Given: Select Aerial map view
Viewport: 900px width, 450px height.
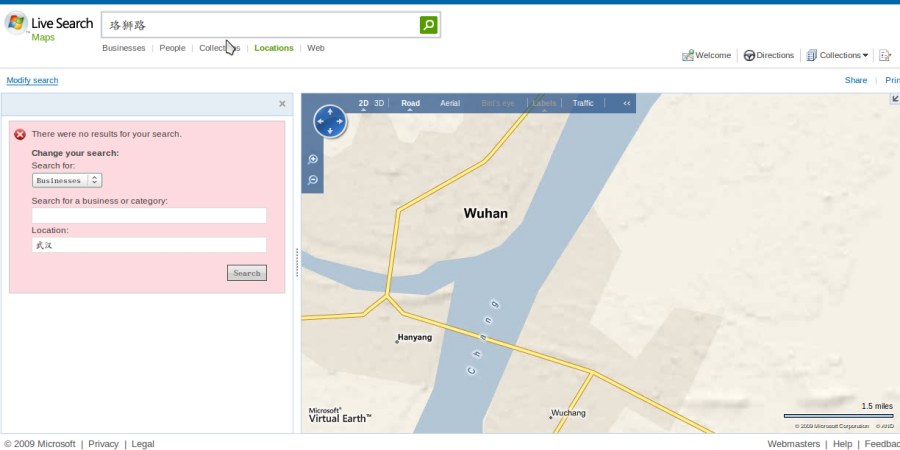Looking at the screenshot, I should tap(450, 103).
